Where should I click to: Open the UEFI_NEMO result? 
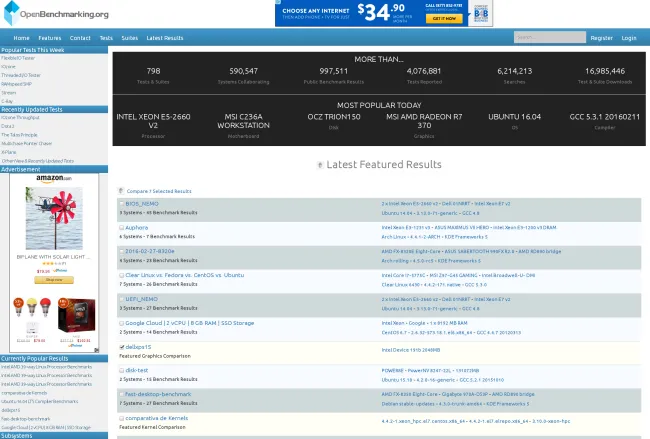141,299
